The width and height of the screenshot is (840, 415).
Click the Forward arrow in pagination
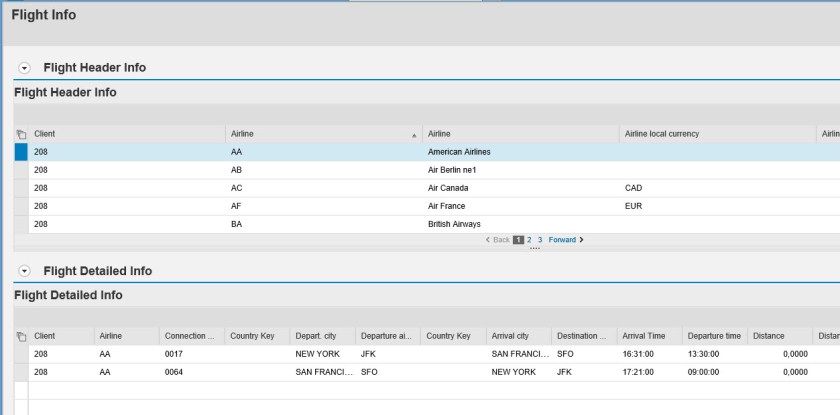[x=581, y=240]
